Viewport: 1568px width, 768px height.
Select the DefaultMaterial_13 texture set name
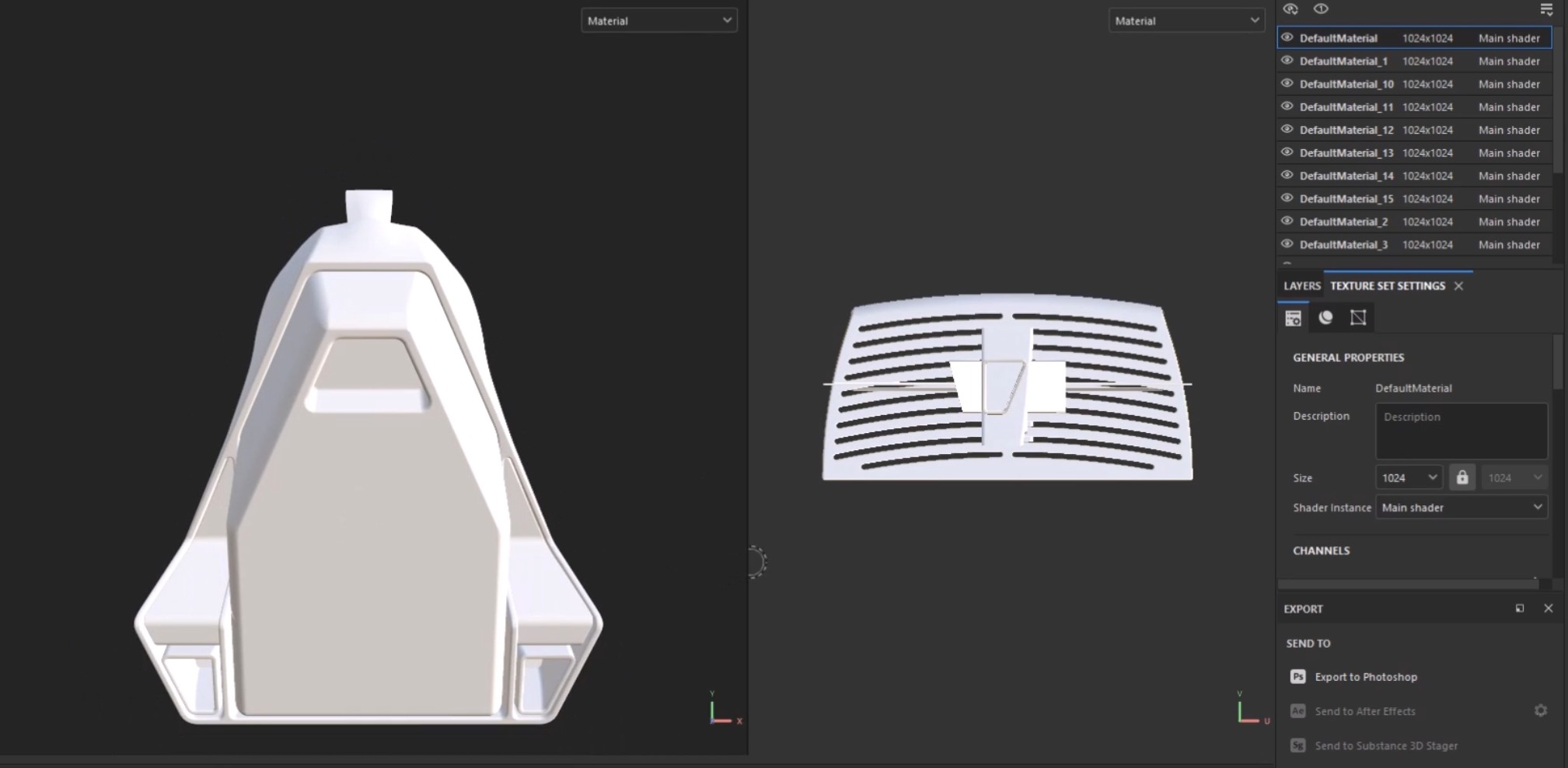(x=1346, y=152)
